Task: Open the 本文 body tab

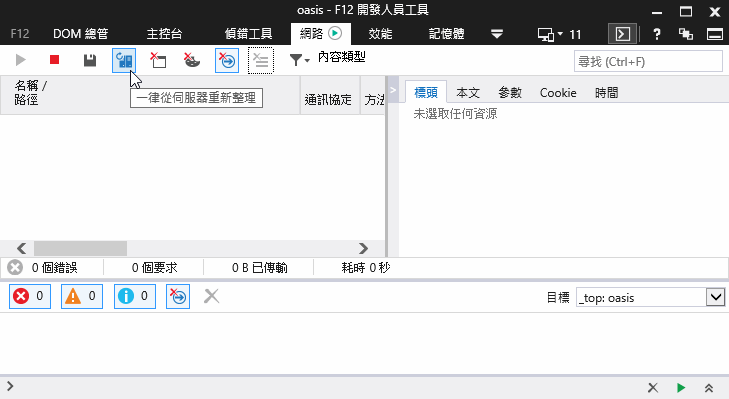Action: coord(468,93)
